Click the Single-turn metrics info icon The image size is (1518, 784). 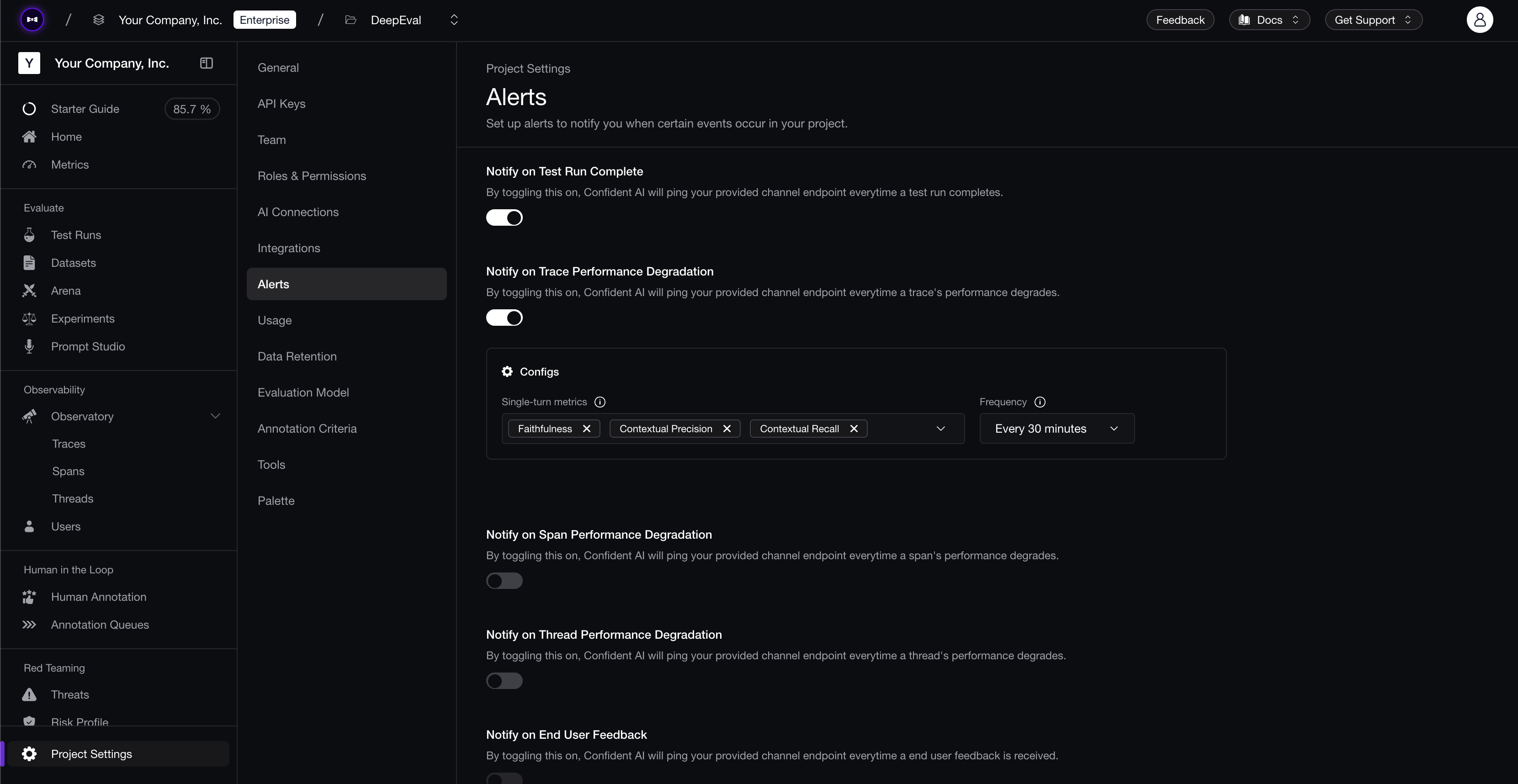600,402
